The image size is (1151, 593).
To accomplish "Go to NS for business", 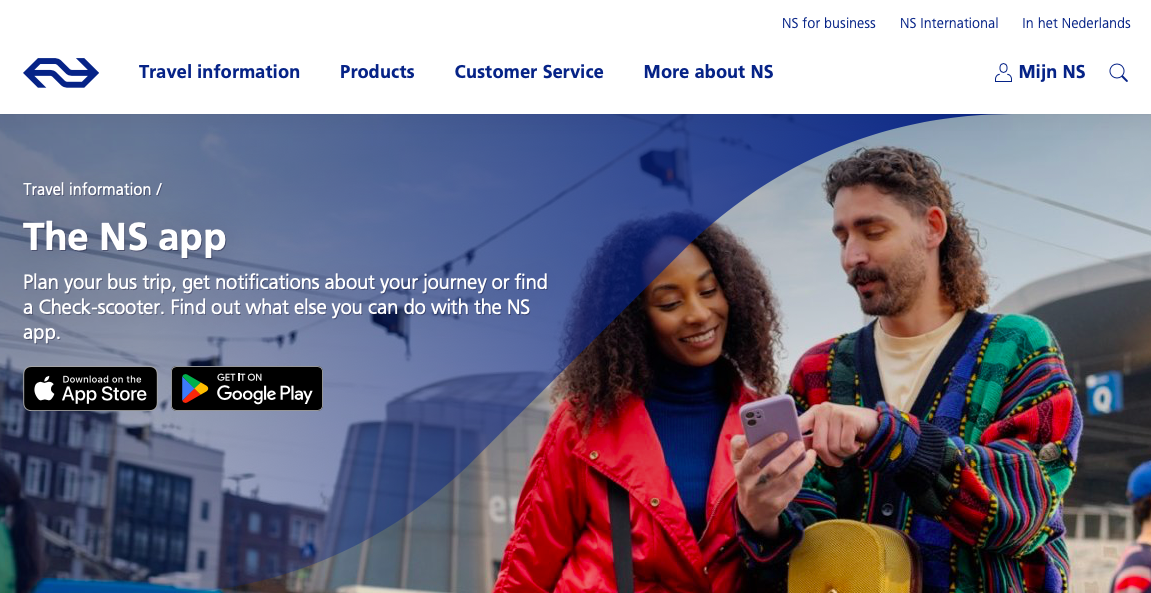I will tap(829, 23).
